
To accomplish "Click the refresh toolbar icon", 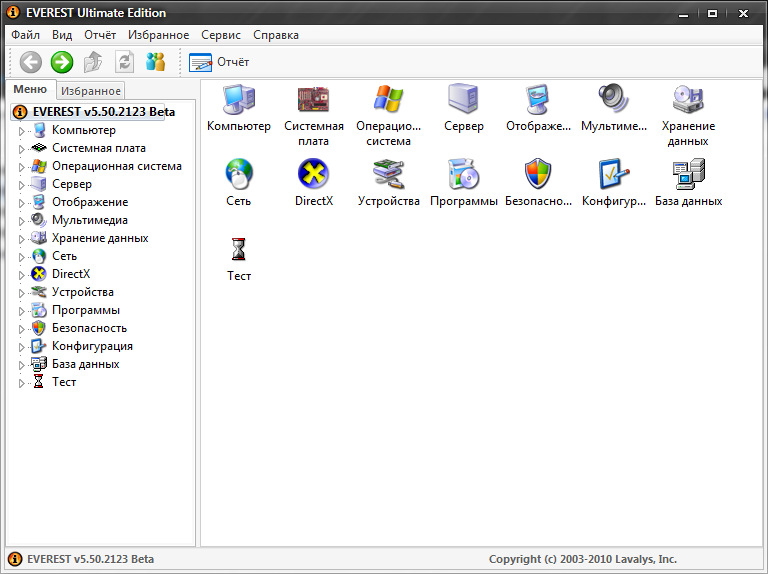I will pyautogui.click(x=124, y=62).
